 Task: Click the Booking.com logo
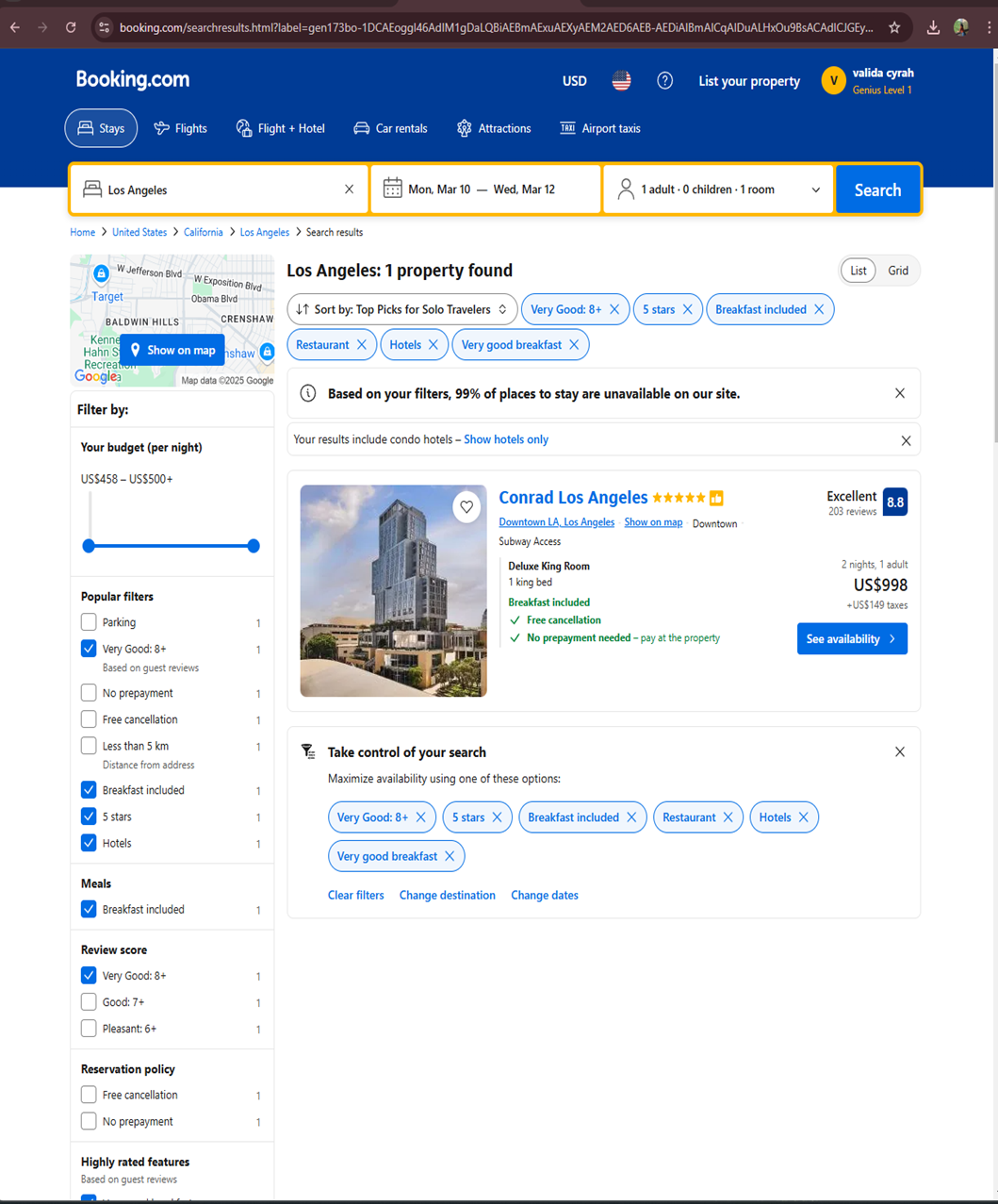[x=133, y=80]
